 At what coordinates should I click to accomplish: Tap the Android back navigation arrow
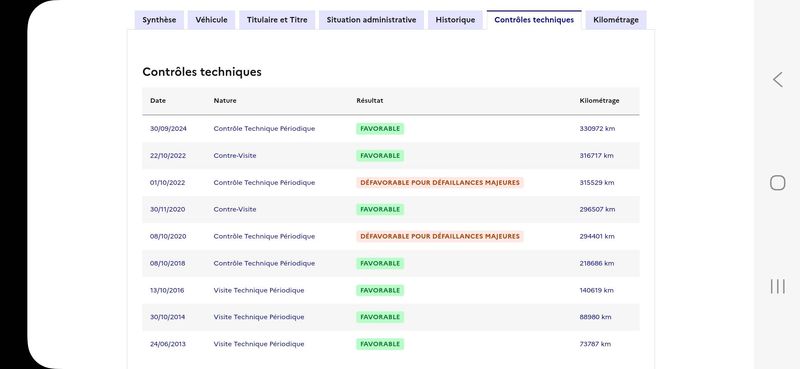click(778, 80)
